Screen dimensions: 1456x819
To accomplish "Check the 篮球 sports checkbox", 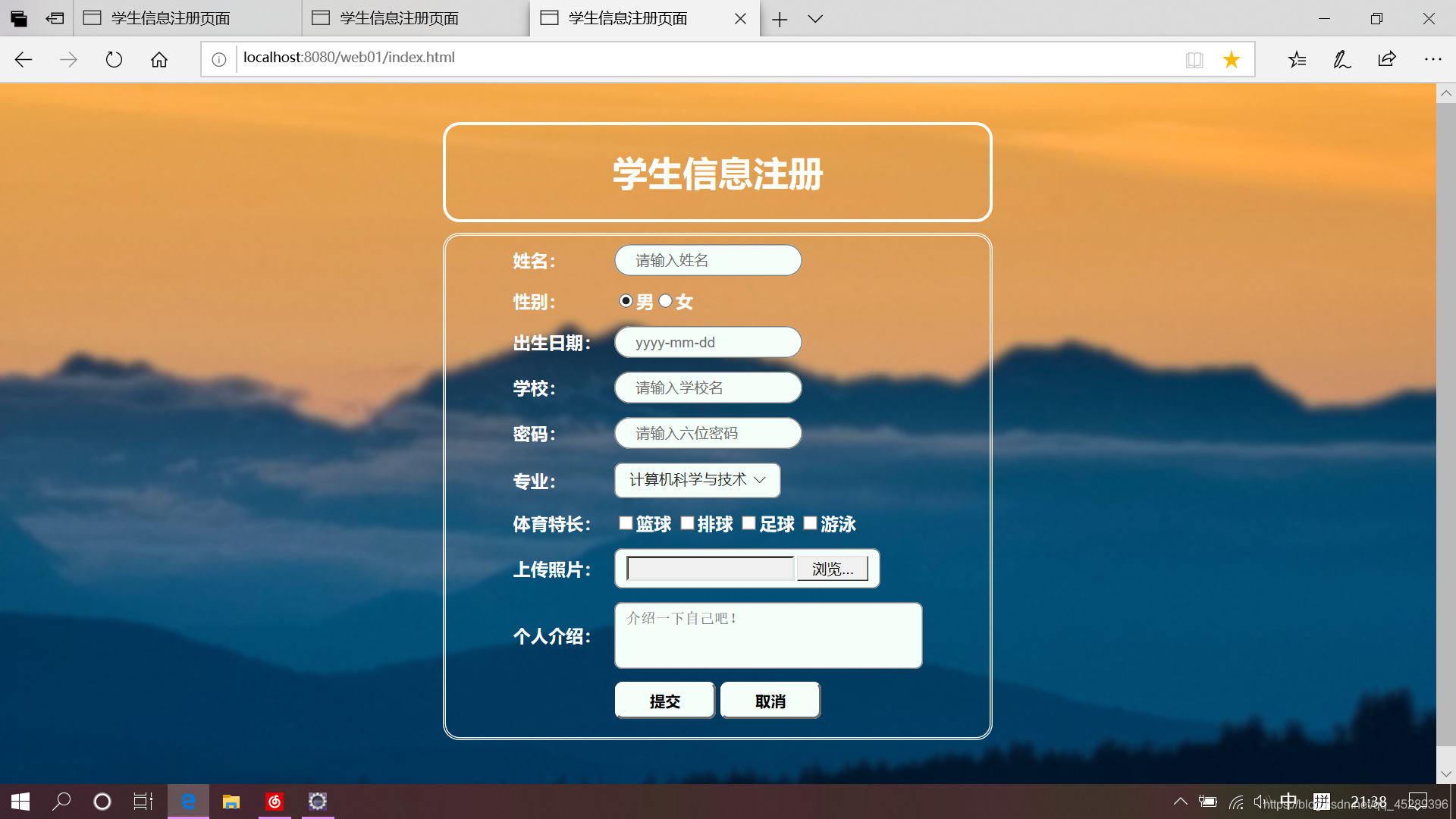I will click(x=625, y=522).
